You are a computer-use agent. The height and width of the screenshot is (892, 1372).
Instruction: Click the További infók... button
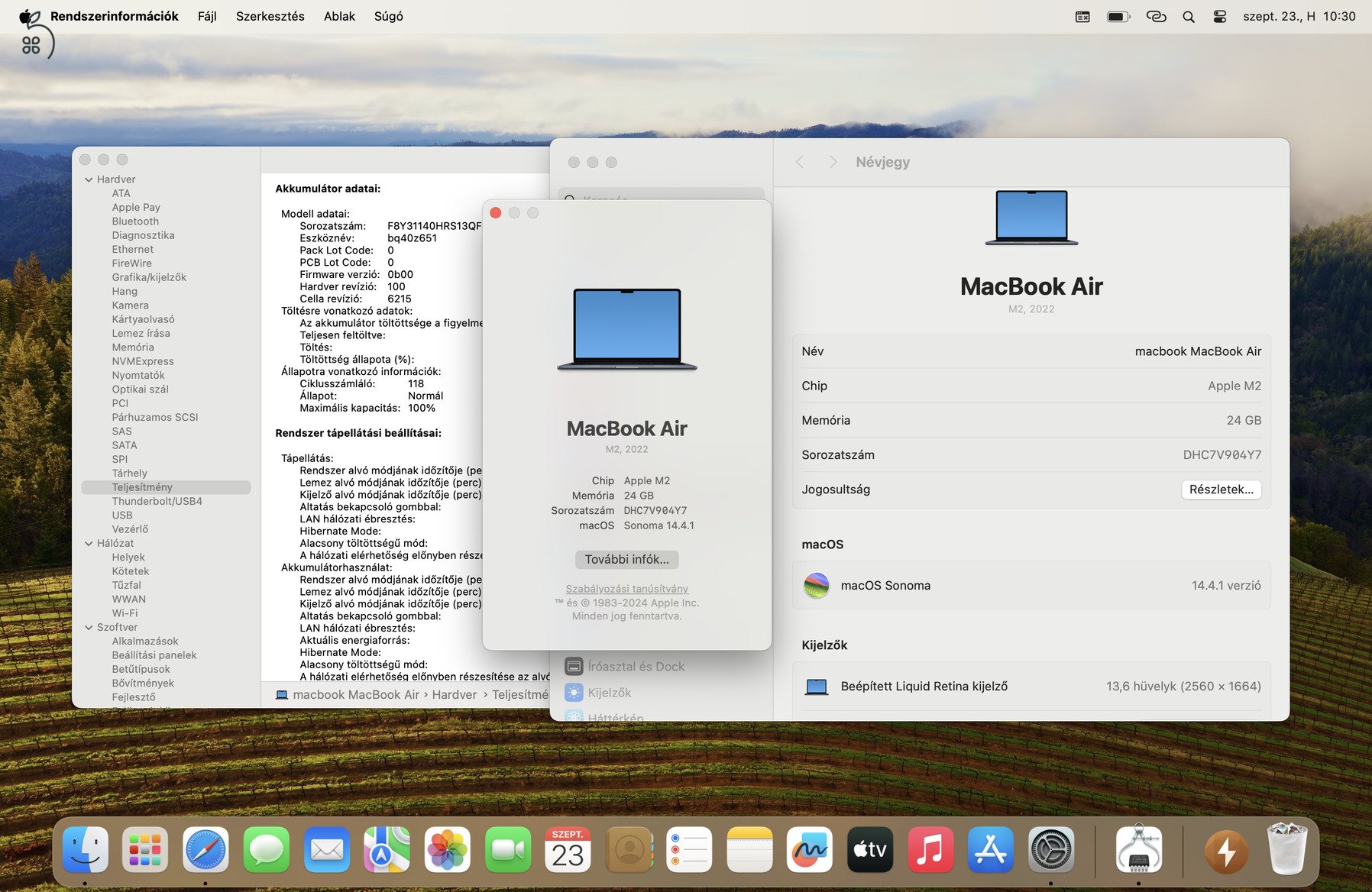626,560
